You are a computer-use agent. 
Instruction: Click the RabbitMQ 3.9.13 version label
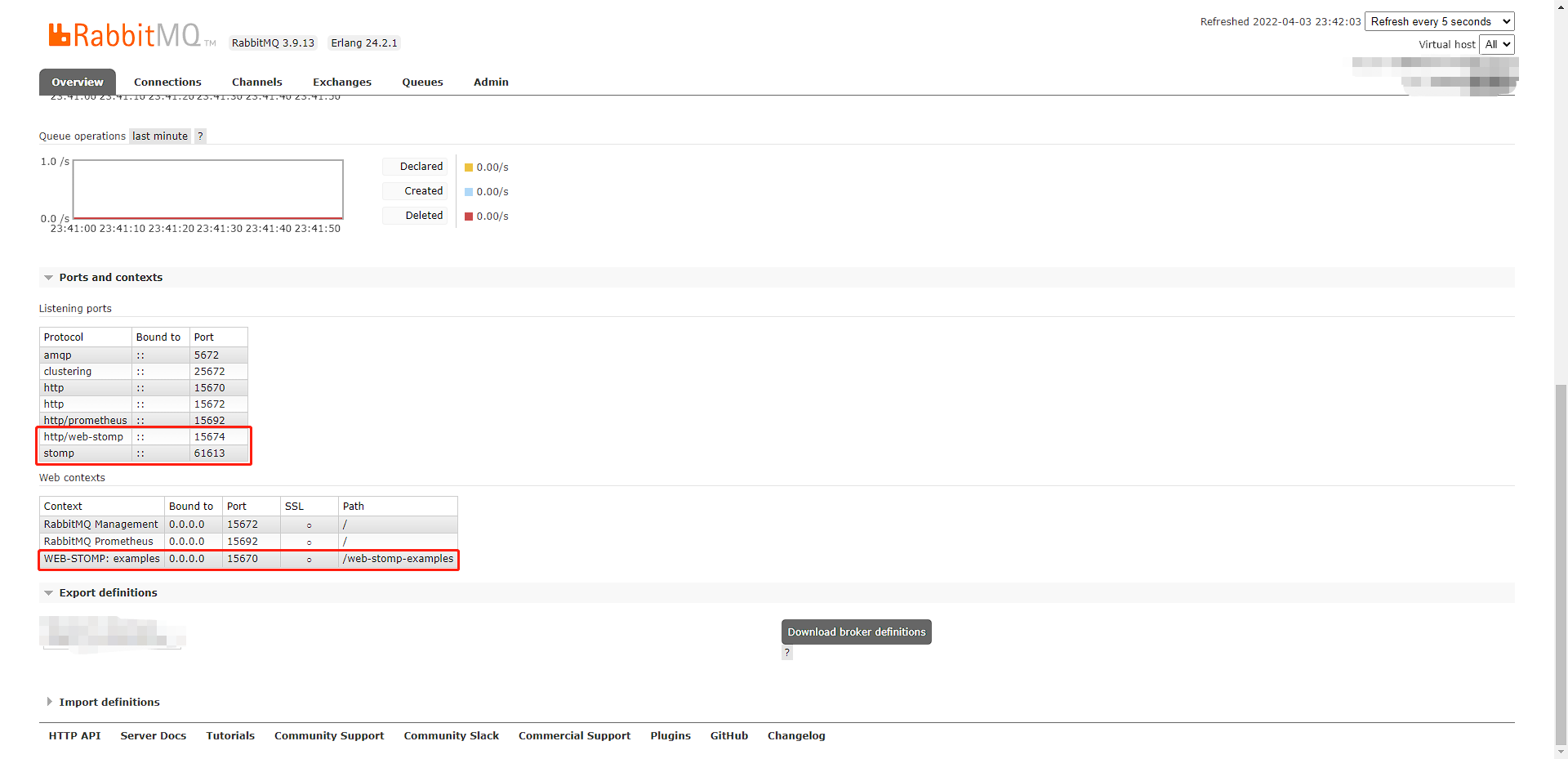(273, 43)
